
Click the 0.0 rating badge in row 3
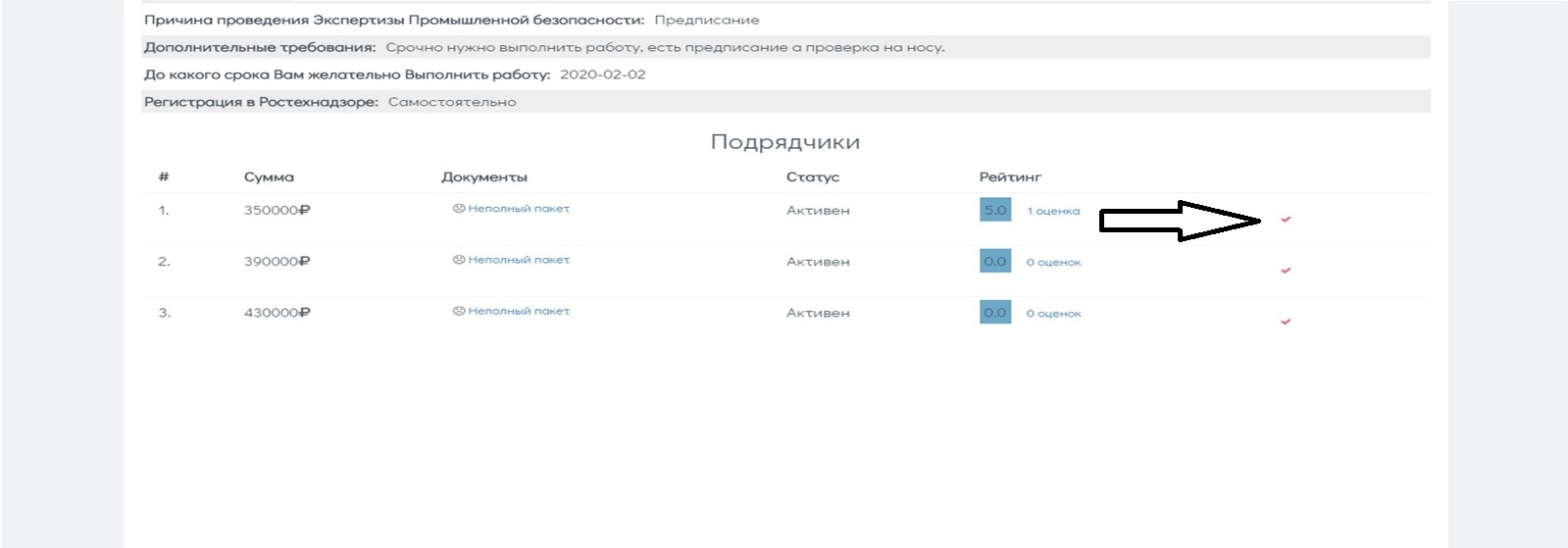pyautogui.click(x=994, y=313)
